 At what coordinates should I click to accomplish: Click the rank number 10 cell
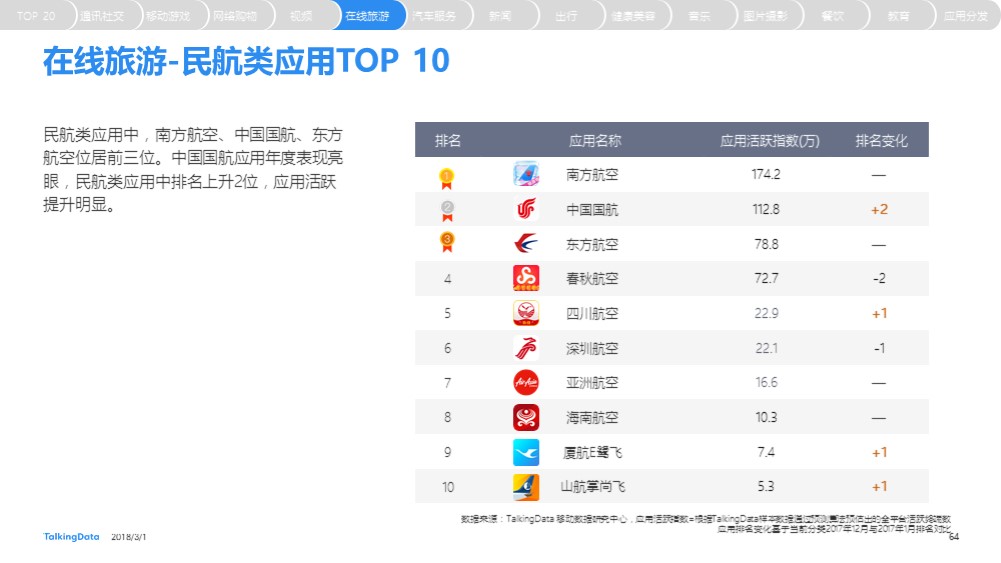448,487
